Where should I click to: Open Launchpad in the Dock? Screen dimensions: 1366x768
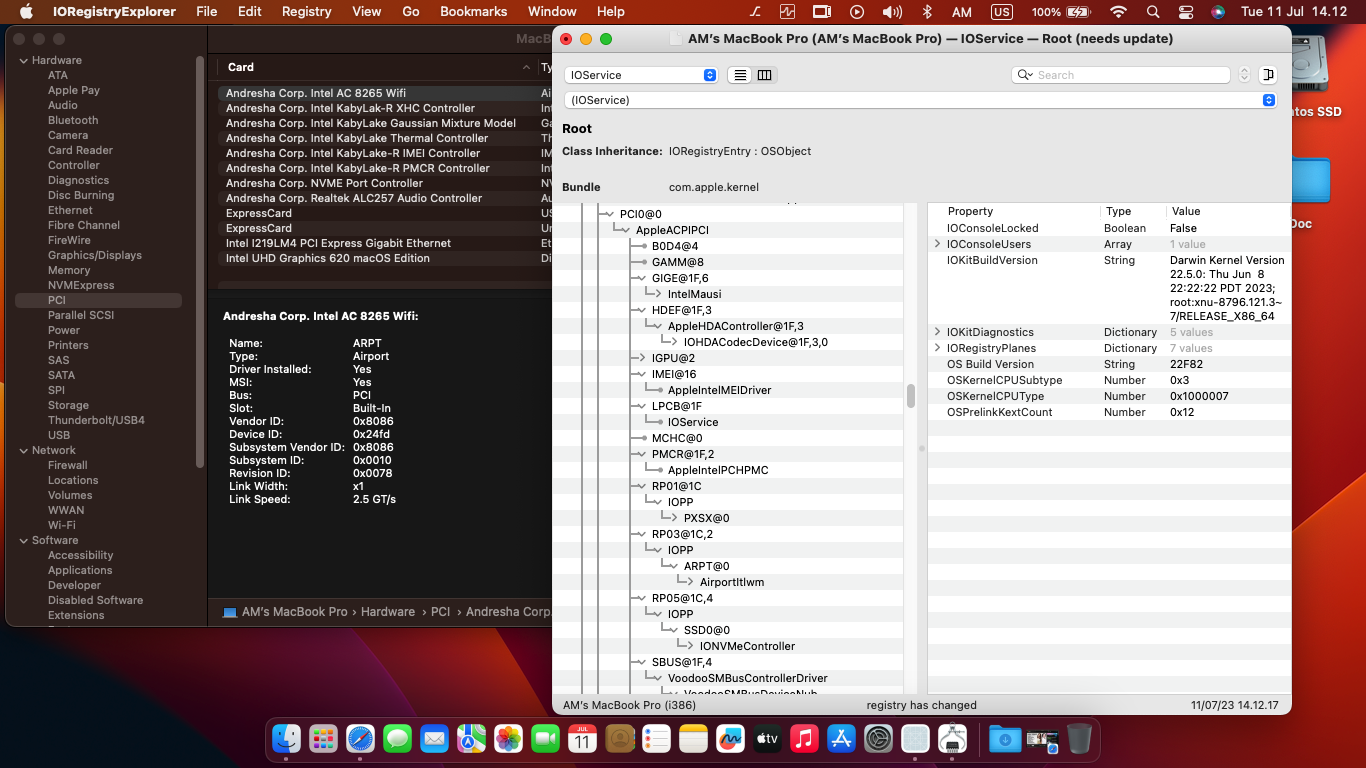click(x=324, y=739)
